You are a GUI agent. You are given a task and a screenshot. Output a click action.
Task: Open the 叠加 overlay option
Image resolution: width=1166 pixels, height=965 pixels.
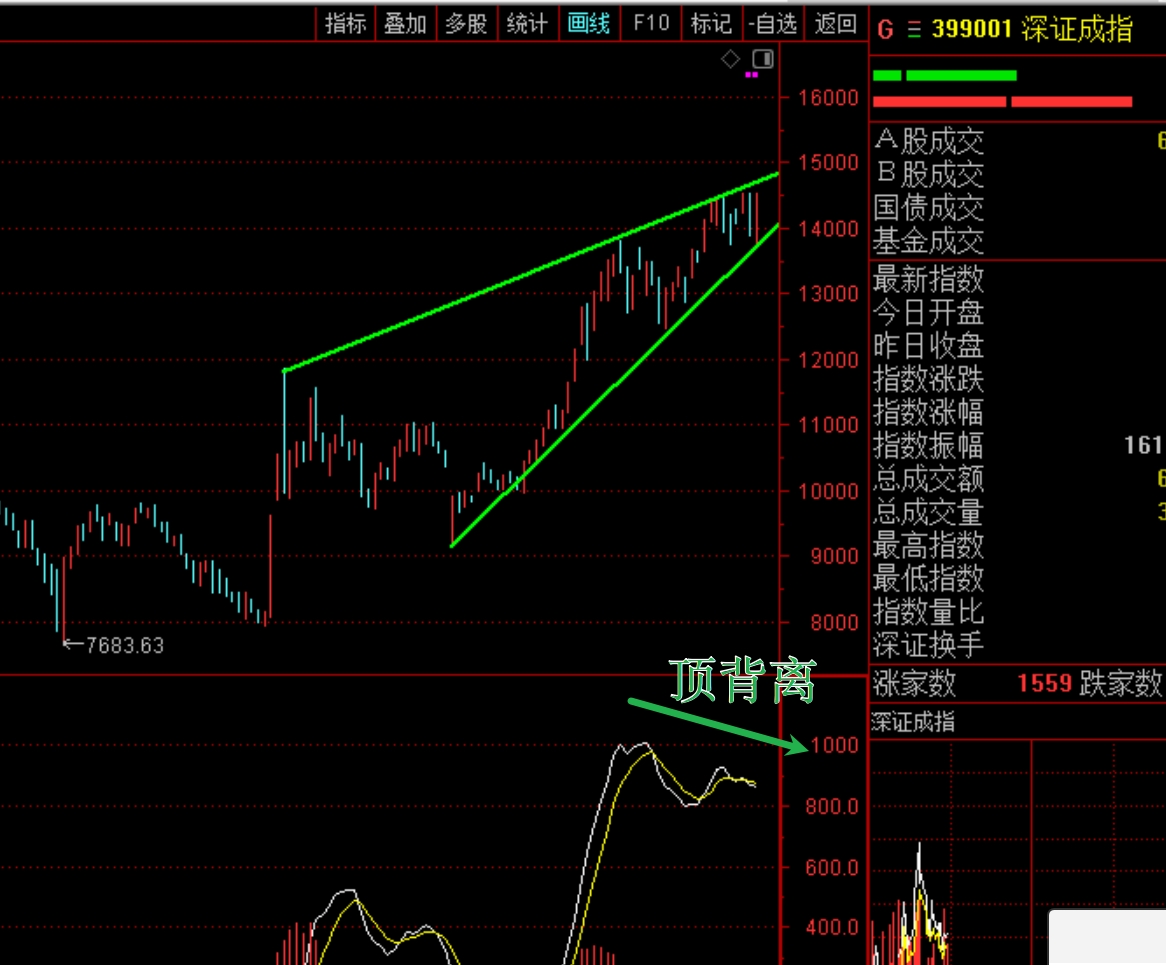405,24
